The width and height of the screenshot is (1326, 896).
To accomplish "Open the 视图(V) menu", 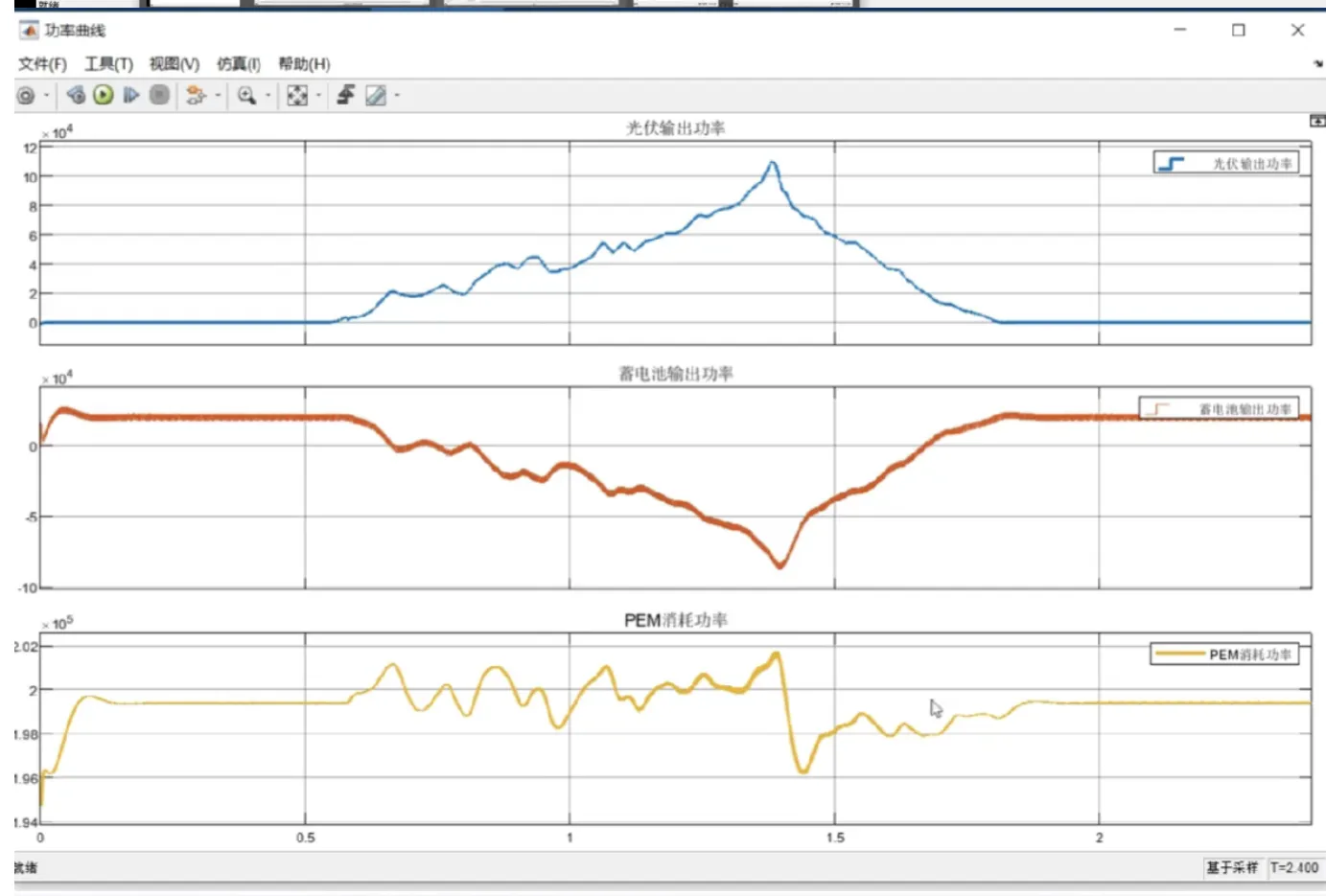I will tap(174, 64).
